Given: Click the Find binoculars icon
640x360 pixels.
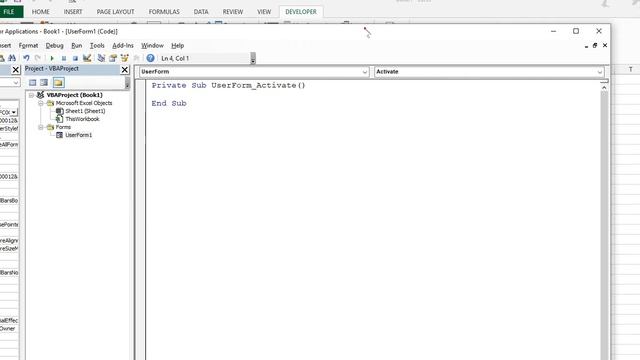Looking at the screenshot, I should [x=12, y=58].
